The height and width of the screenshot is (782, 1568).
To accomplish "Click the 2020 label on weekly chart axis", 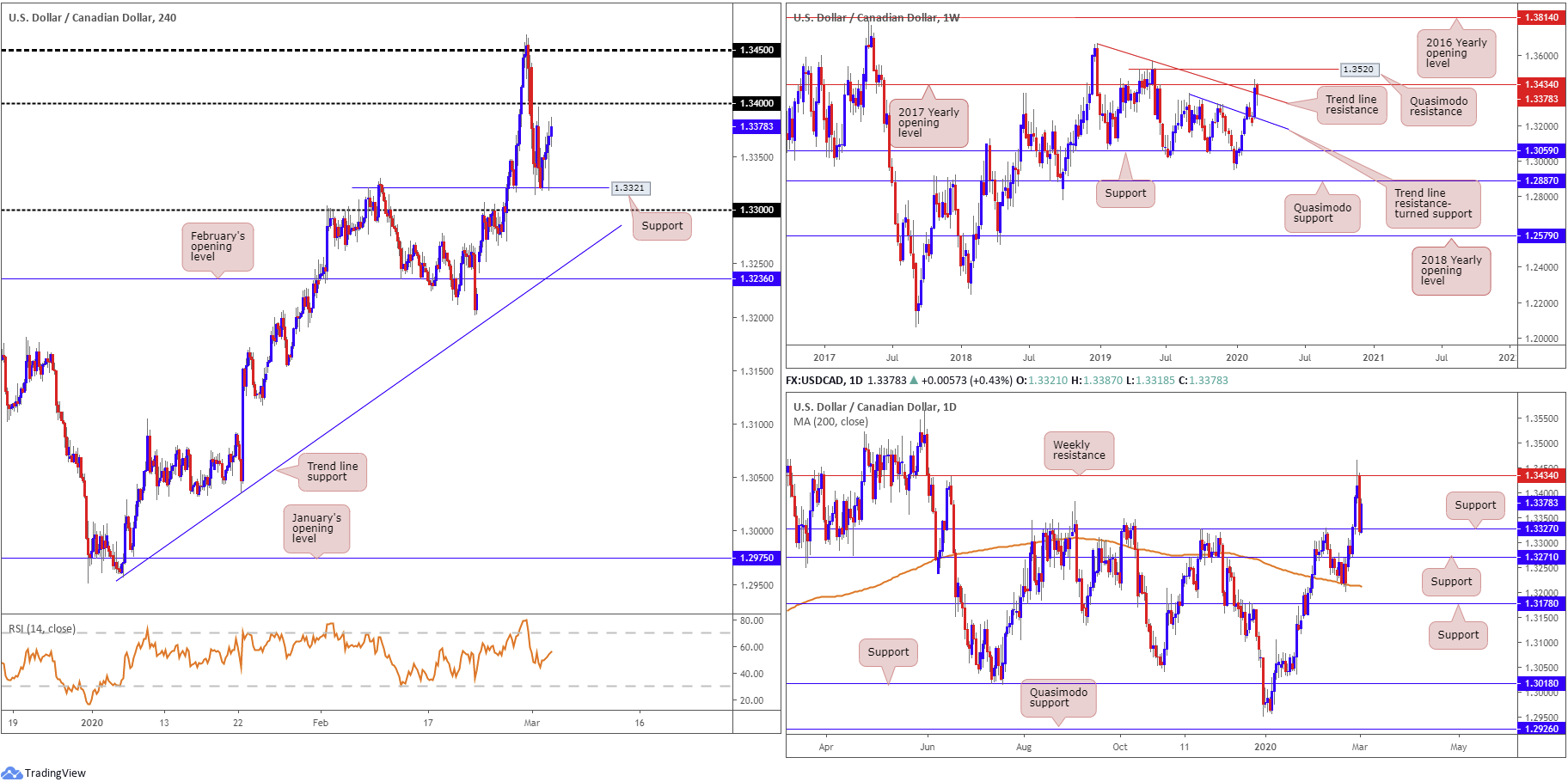I will click(x=1237, y=357).
